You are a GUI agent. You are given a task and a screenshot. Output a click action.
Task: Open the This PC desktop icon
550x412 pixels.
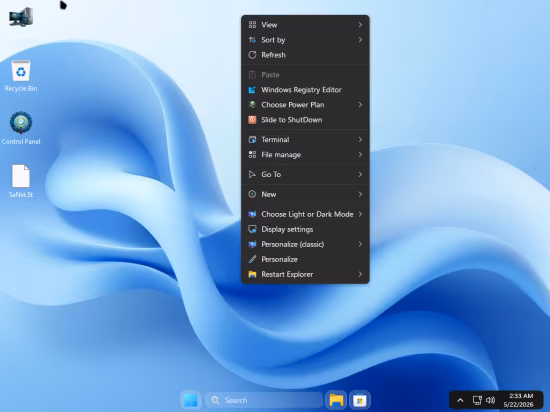[x=21, y=17]
